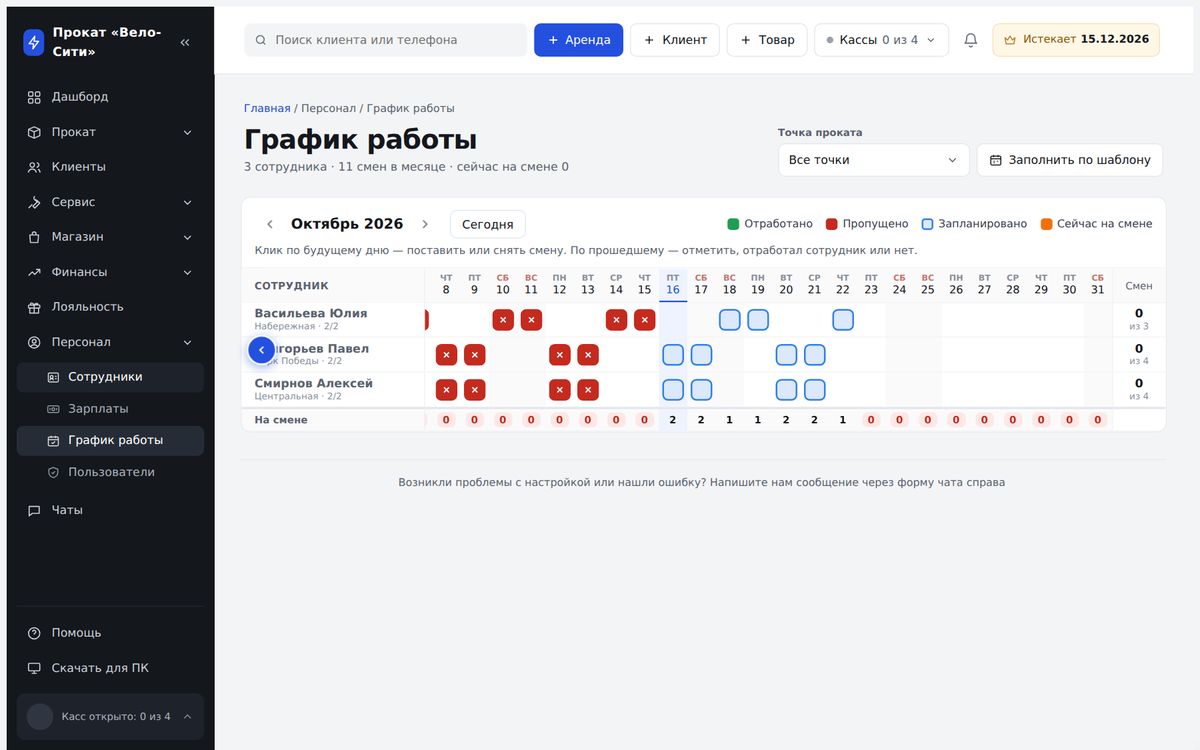Toggle Смирнов Алексей planned shift on the 20th

point(787,390)
